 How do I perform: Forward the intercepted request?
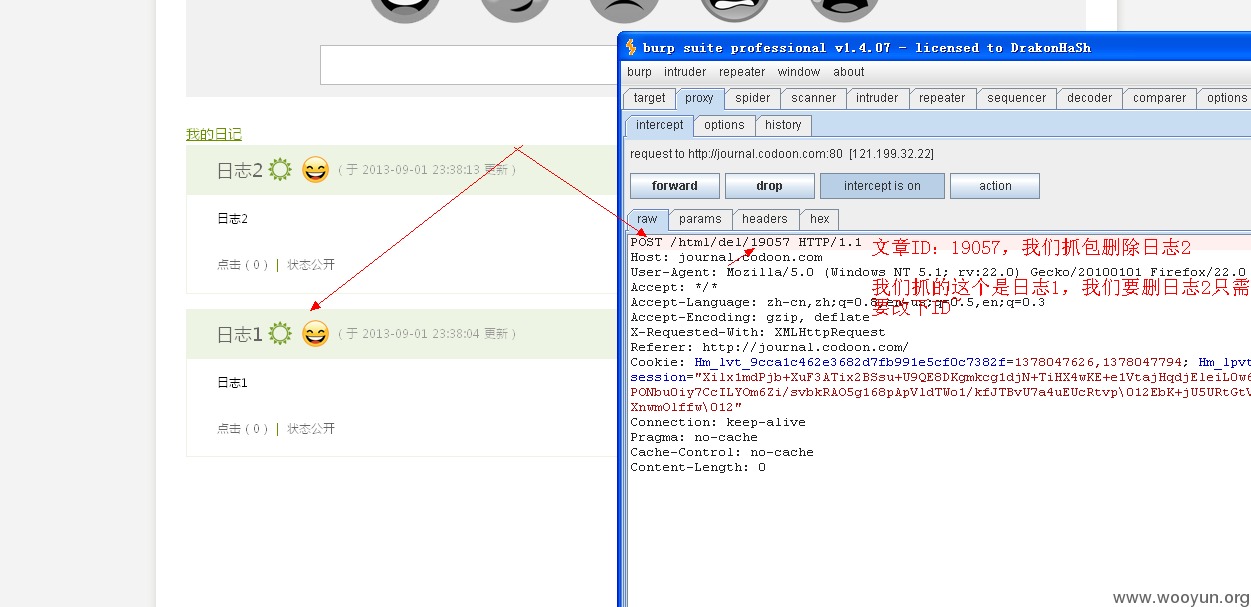pos(675,186)
